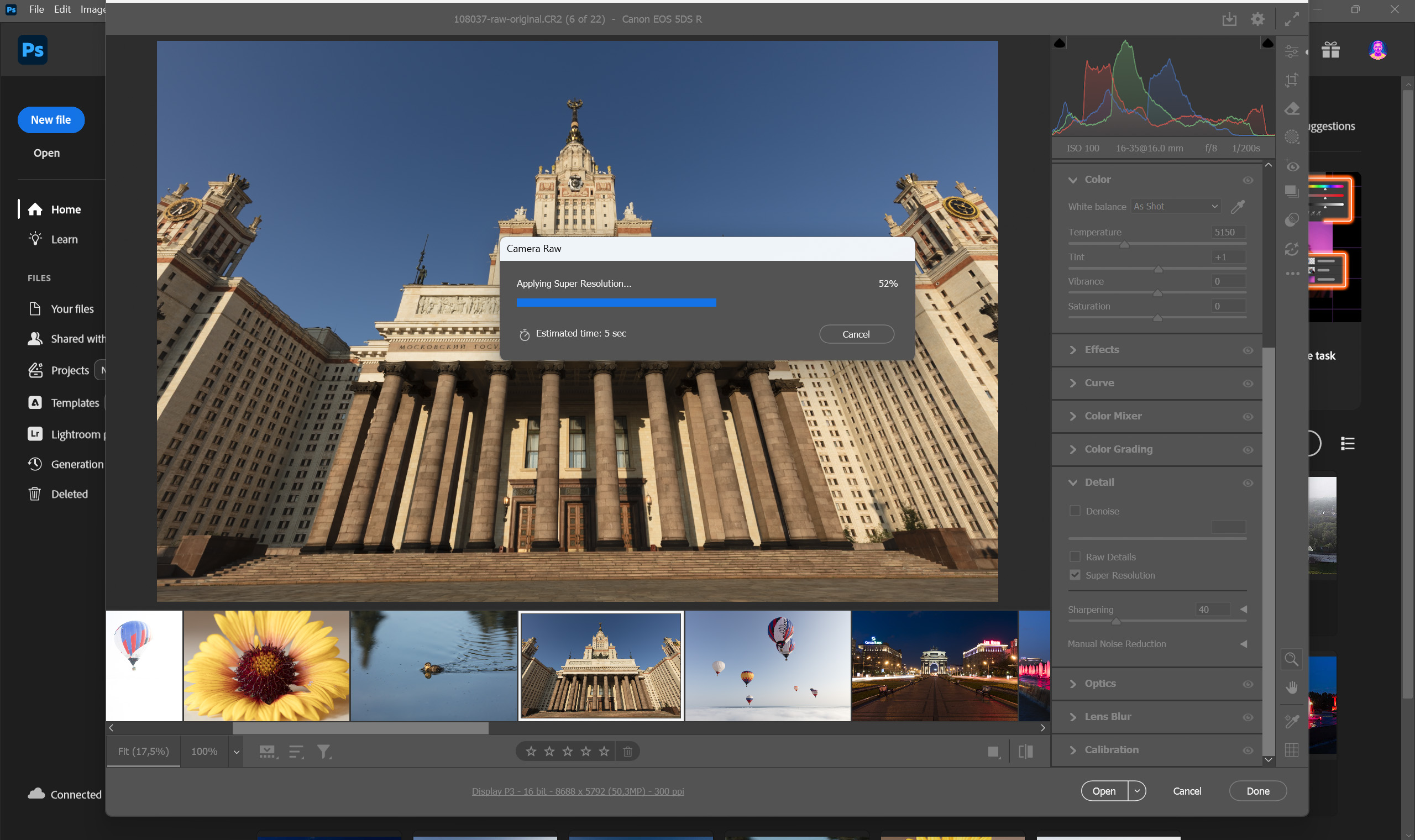Expand the Color Grading panel
This screenshot has height=840, width=1415.
(1118, 449)
